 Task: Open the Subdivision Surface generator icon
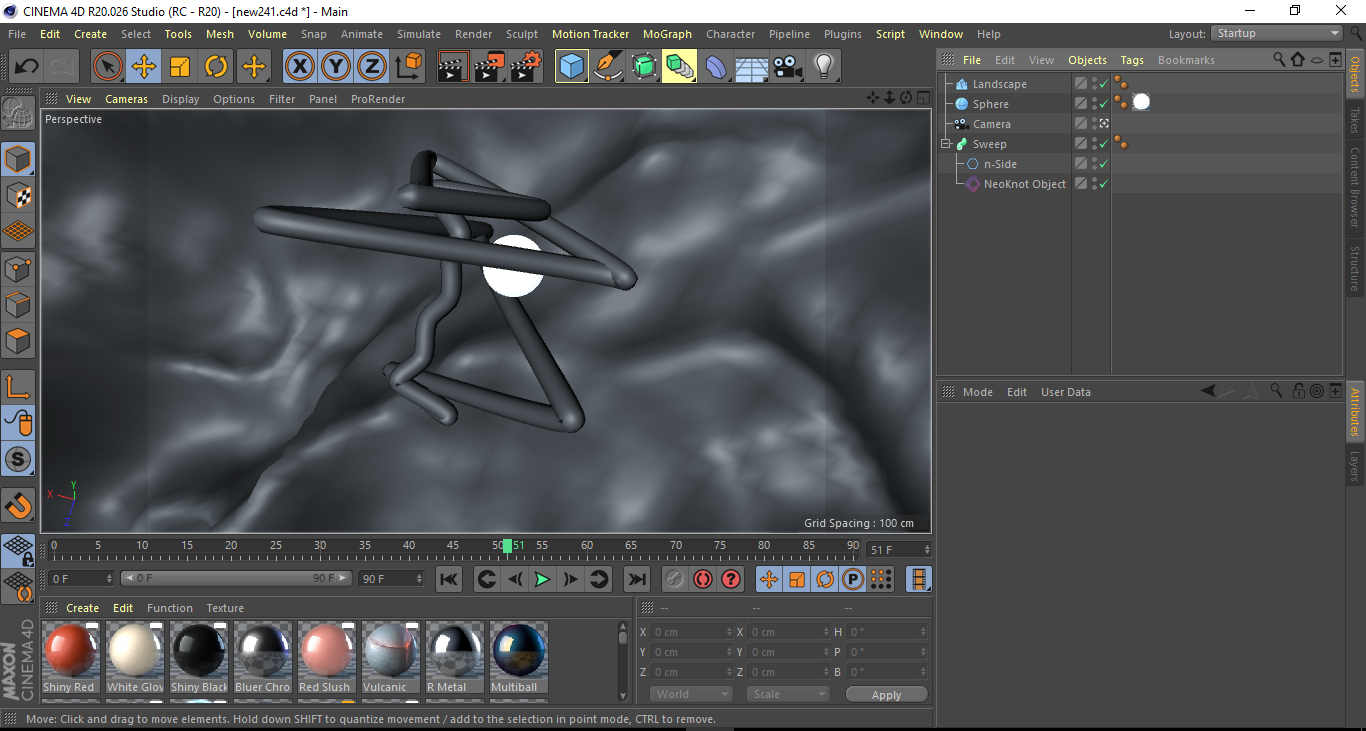point(644,67)
